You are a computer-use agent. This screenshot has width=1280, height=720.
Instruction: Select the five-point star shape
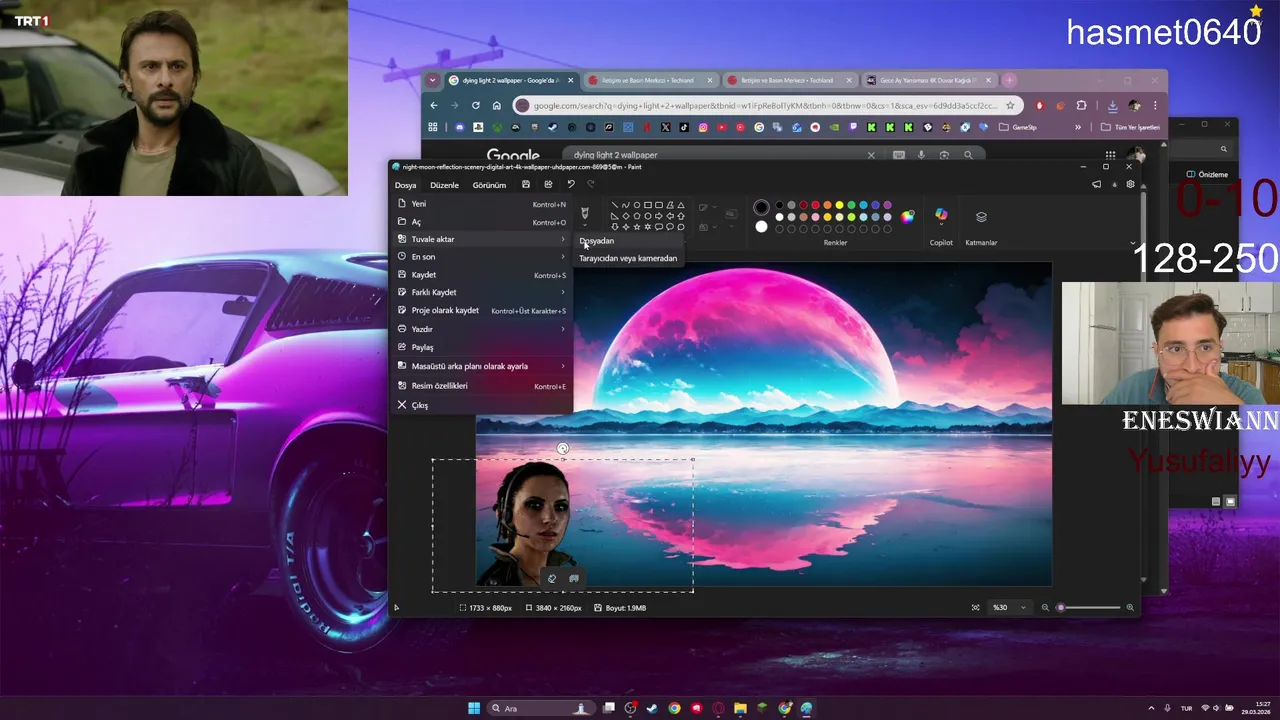[637, 227]
